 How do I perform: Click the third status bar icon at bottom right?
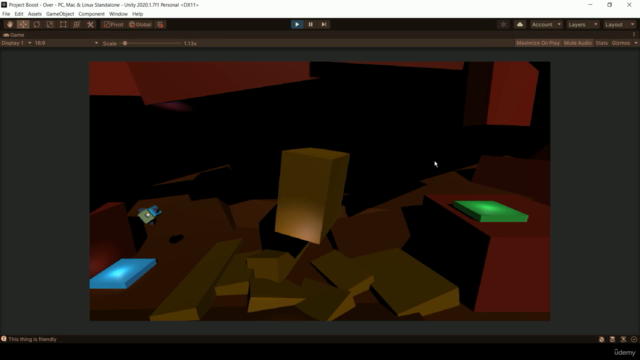(x=623, y=339)
